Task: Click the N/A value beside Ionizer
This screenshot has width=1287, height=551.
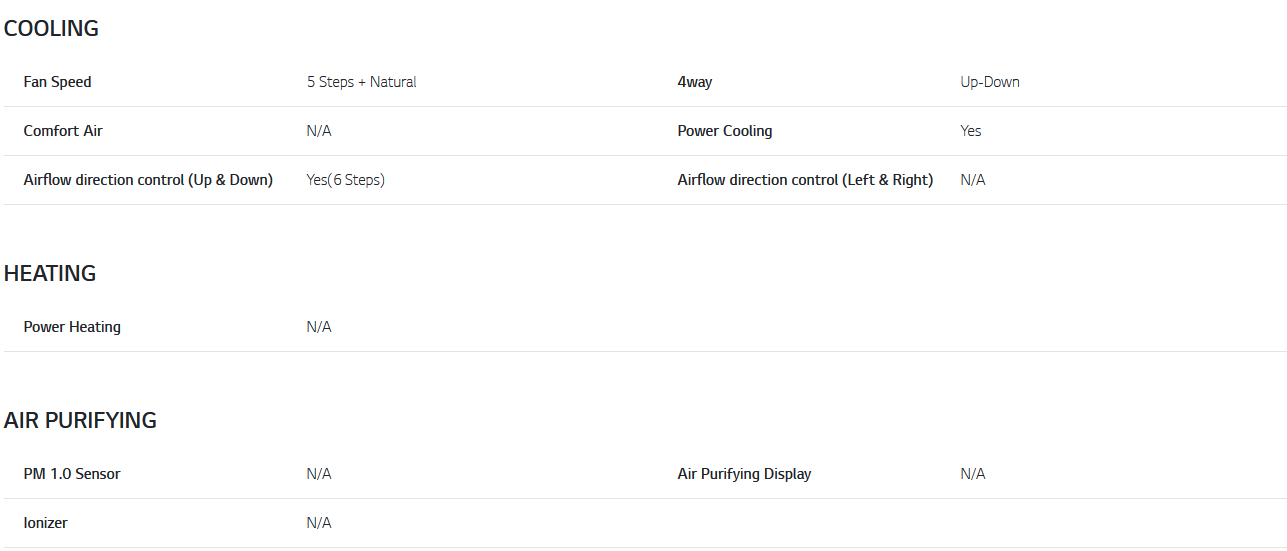Action: (319, 523)
